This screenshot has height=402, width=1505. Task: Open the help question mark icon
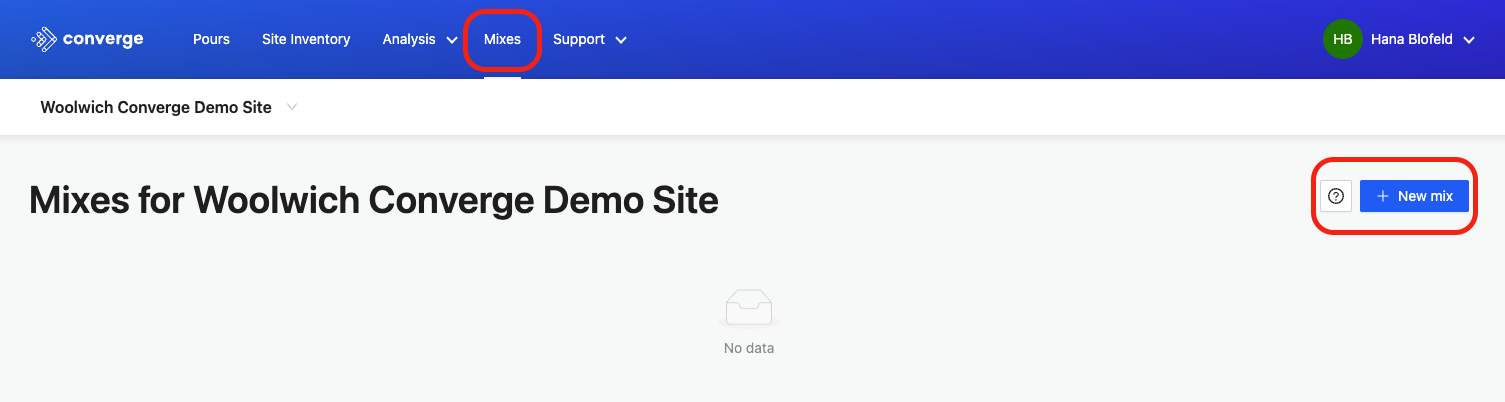pyautogui.click(x=1336, y=196)
